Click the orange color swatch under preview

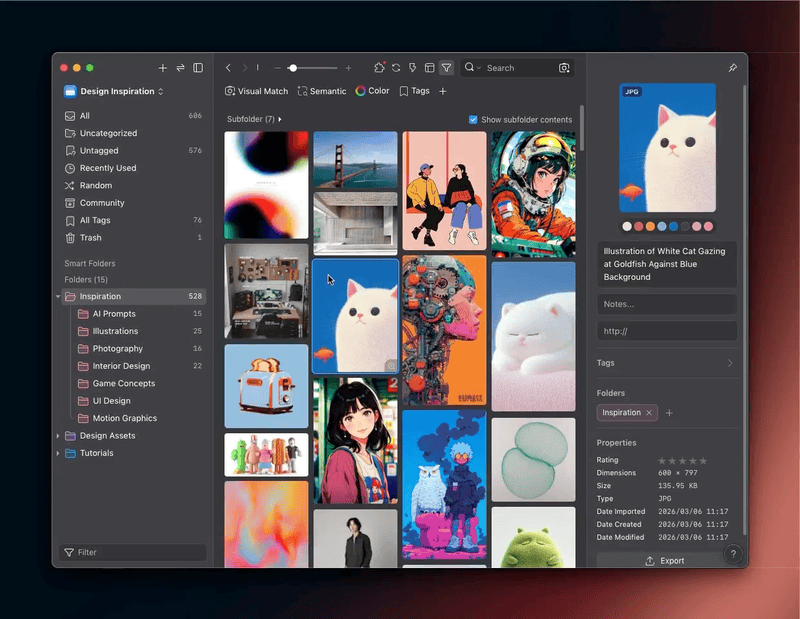650,226
